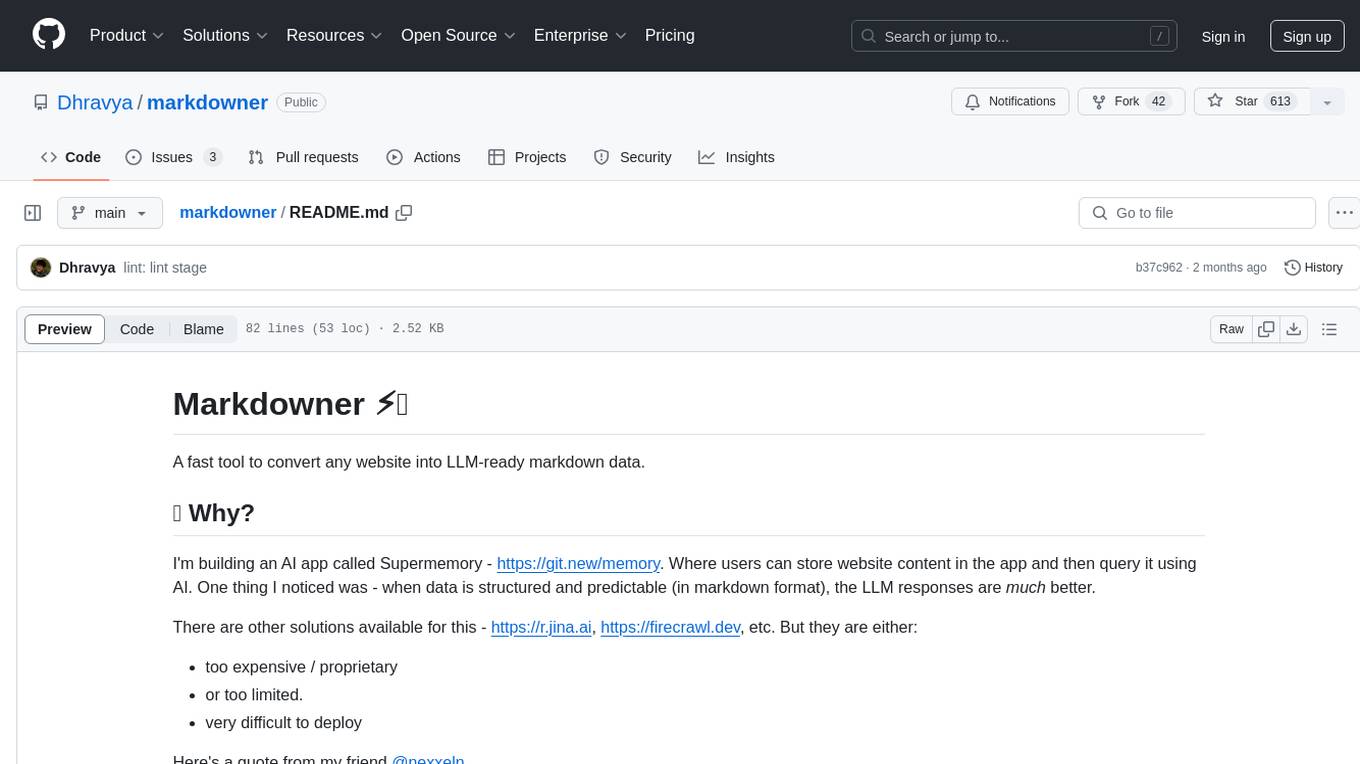This screenshot has width=1360, height=764.
Task: Expand the Resources menu
Action: (334, 35)
